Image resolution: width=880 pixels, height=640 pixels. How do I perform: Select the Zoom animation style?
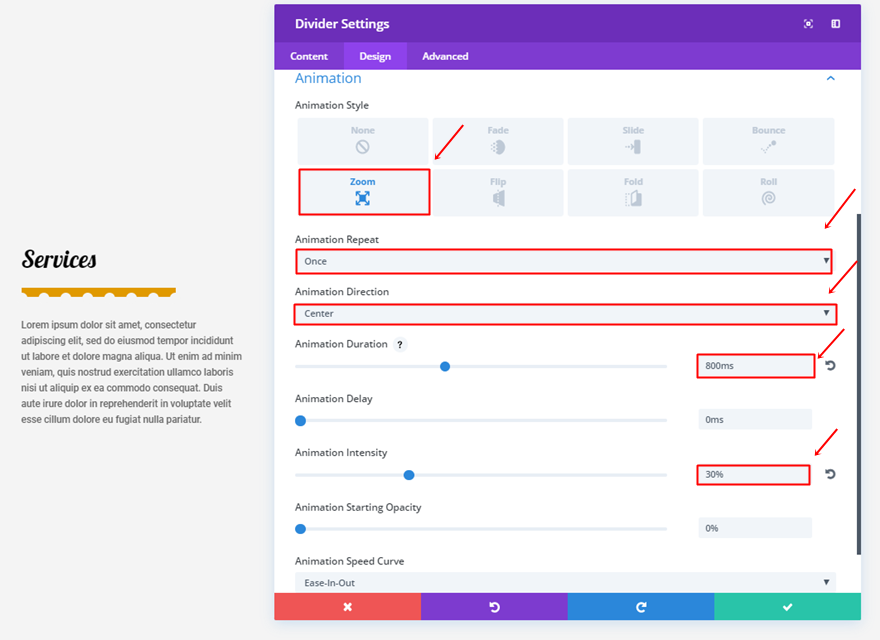point(363,192)
